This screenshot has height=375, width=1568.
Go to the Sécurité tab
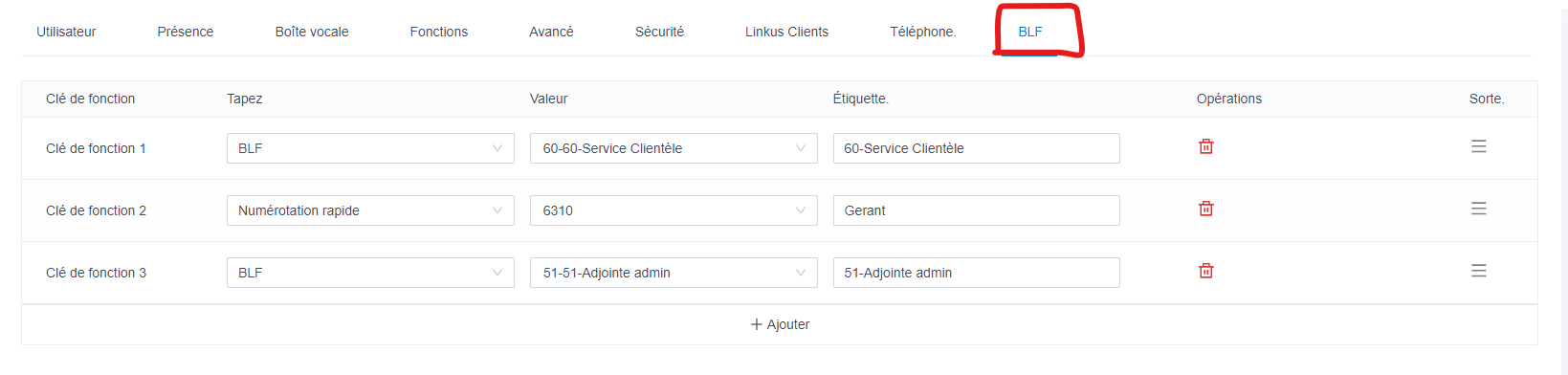(x=659, y=32)
